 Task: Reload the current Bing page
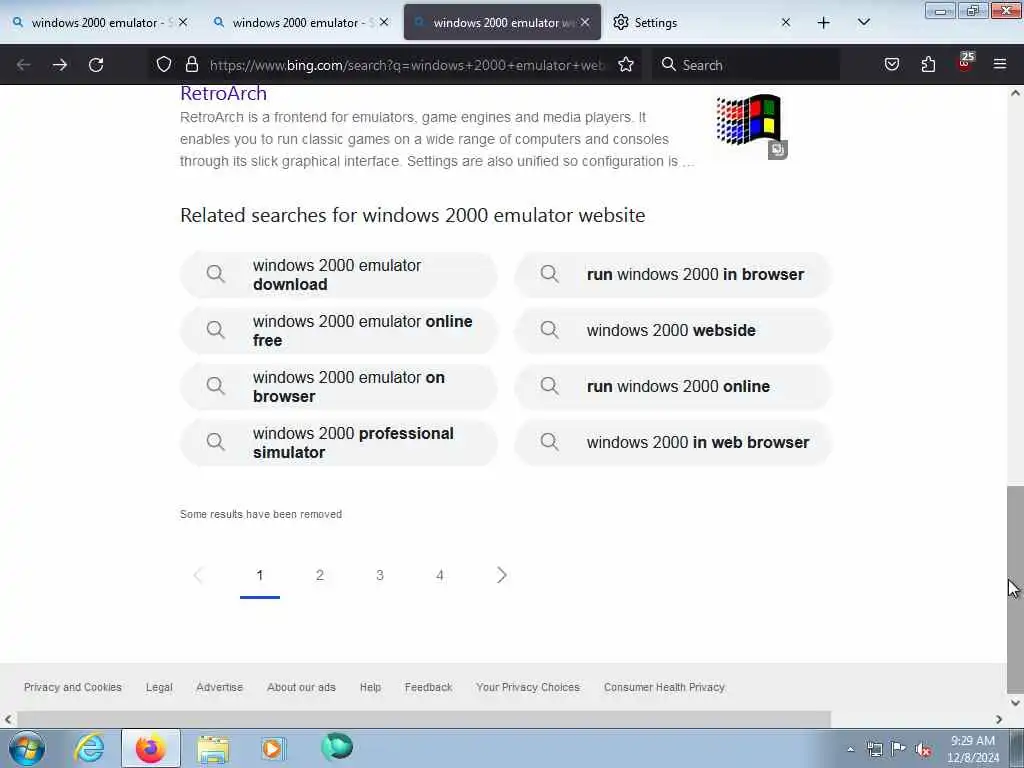[96, 65]
